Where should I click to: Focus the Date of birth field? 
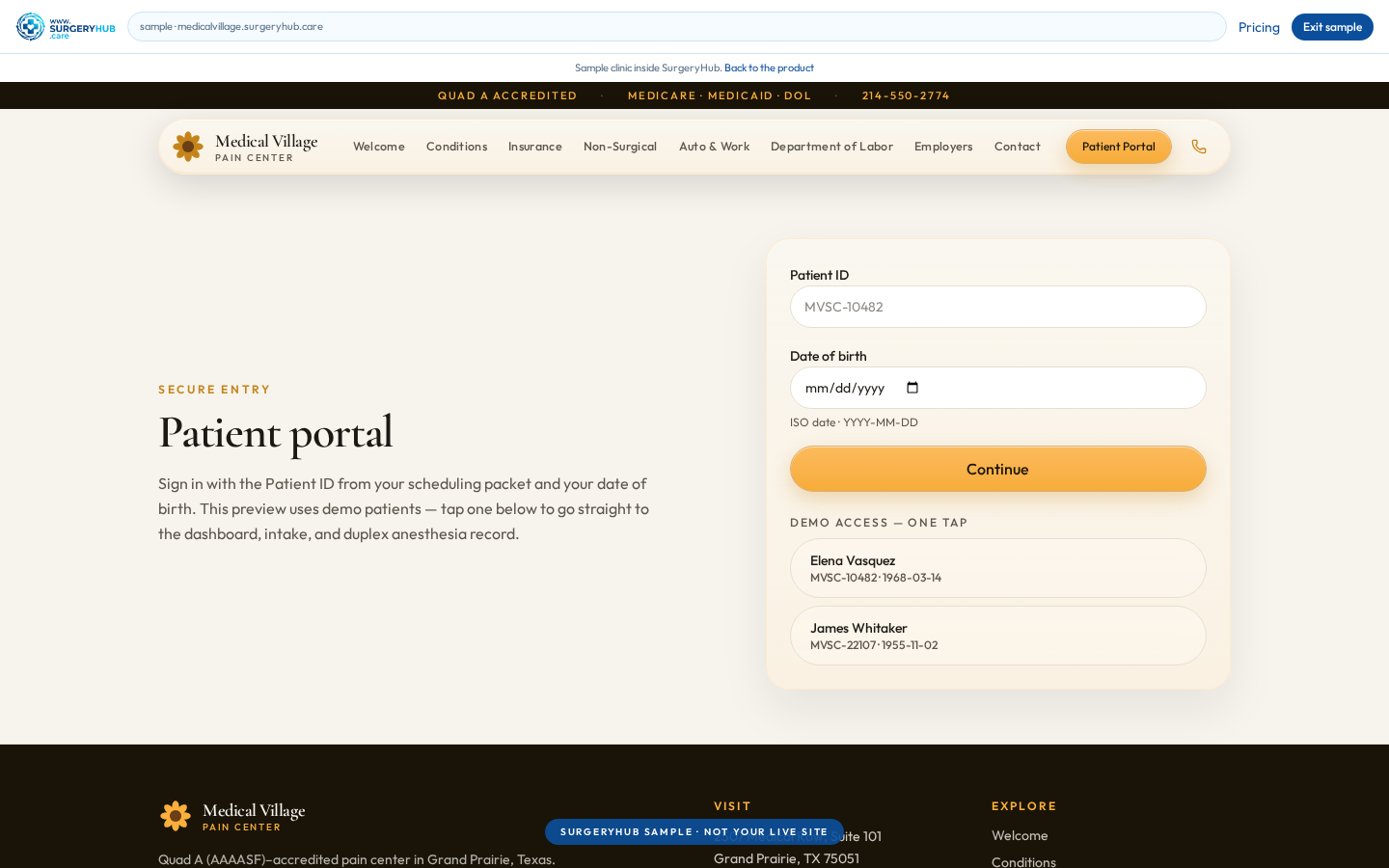(x=998, y=388)
